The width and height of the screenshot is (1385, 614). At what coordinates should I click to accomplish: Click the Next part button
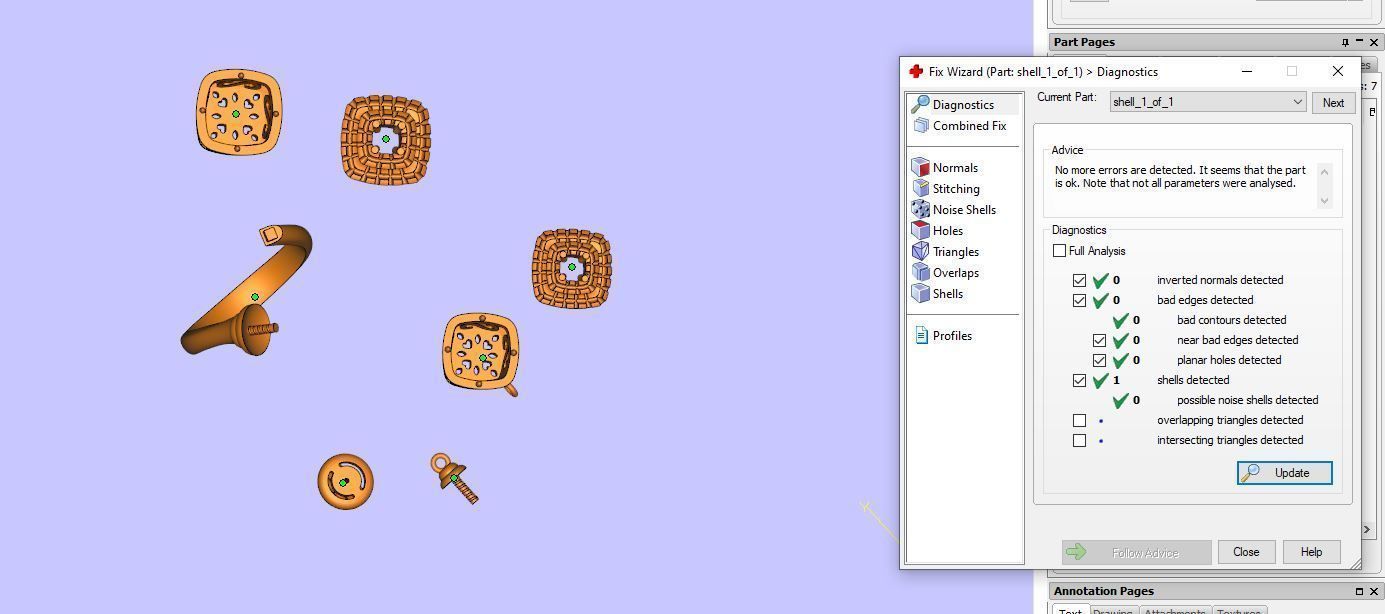tap(1333, 103)
